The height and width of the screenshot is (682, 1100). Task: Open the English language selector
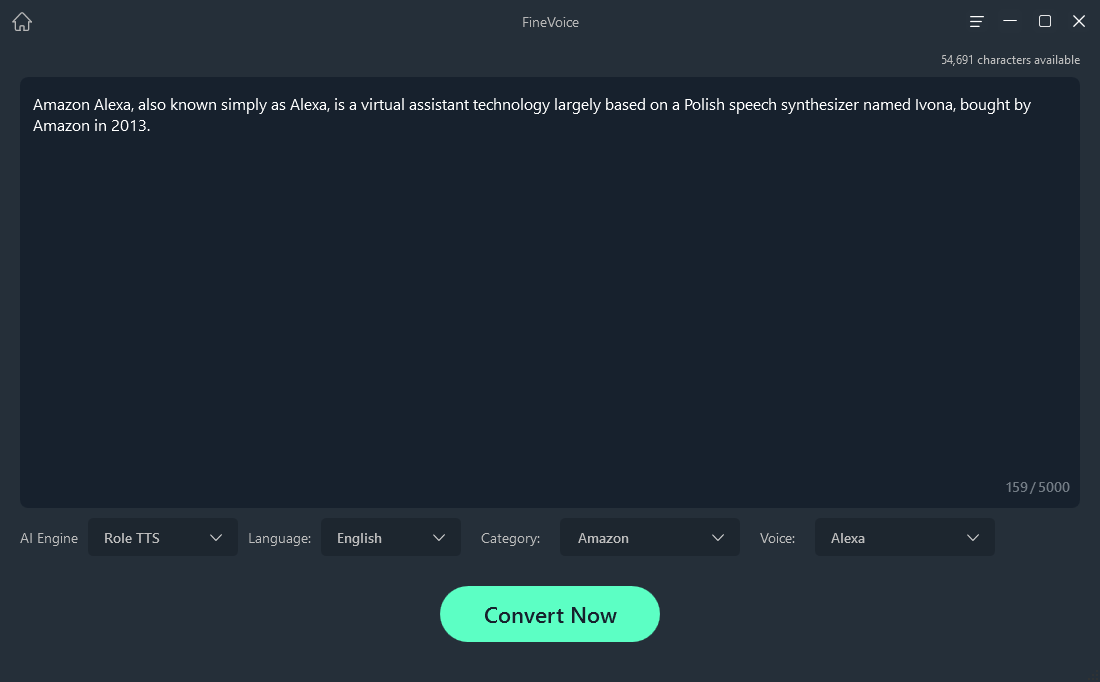click(x=391, y=537)
